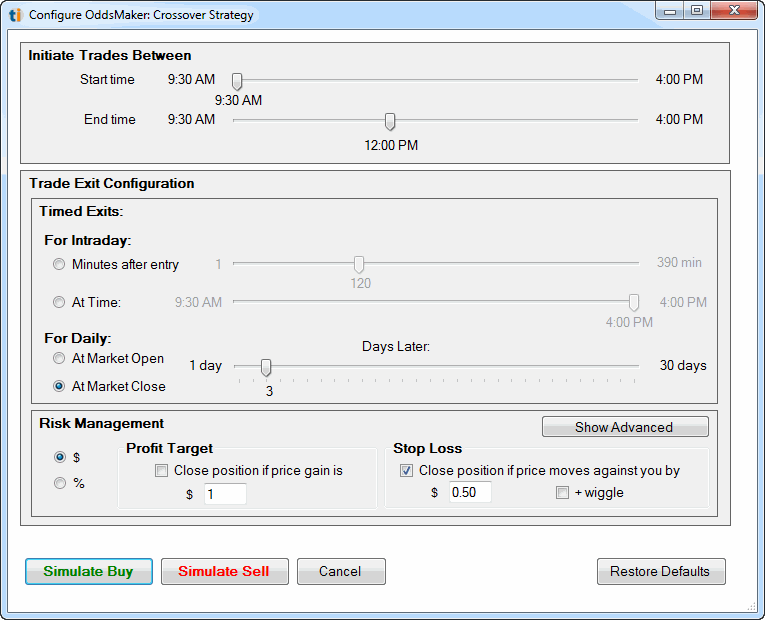Click the Profit Target dollar amount field

click(x=225, y=494)
